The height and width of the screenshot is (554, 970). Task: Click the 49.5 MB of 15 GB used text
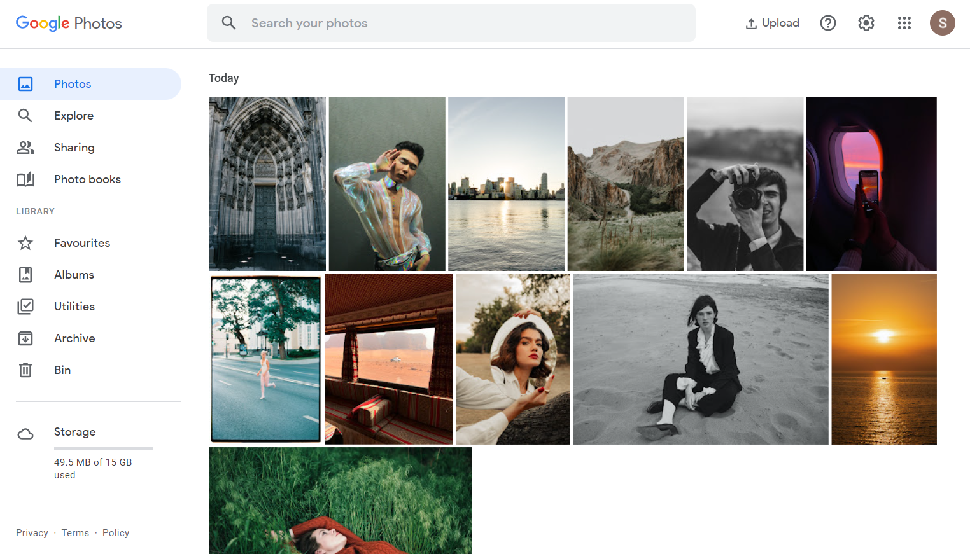pos(93,468)
